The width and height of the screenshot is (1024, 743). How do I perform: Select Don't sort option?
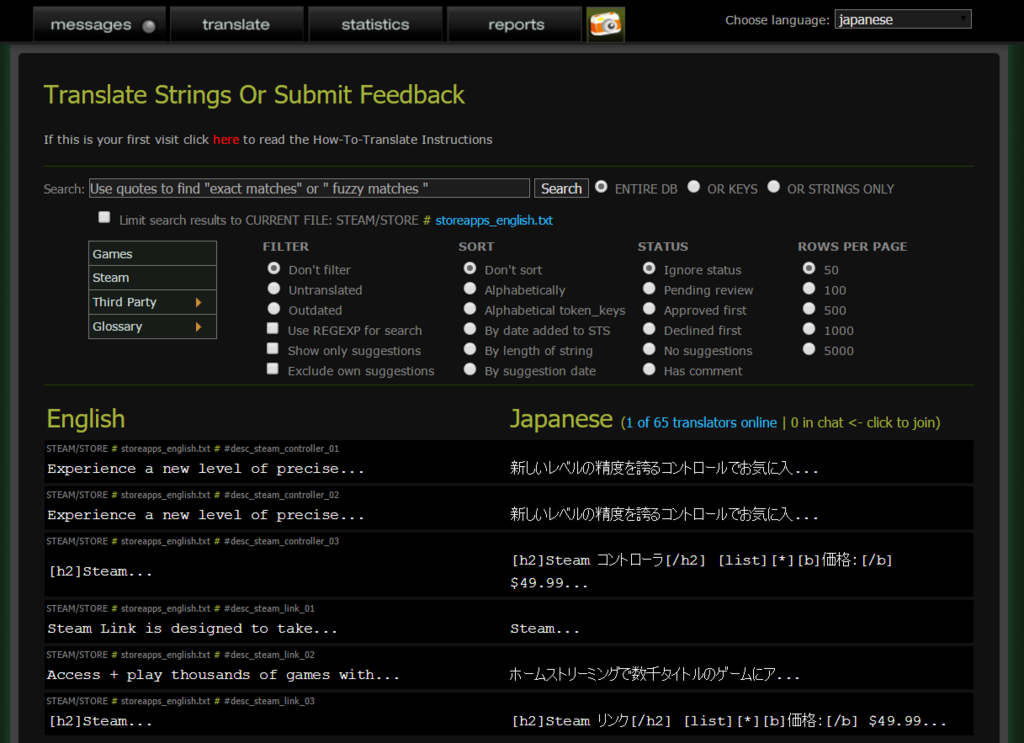coord(470,268)
